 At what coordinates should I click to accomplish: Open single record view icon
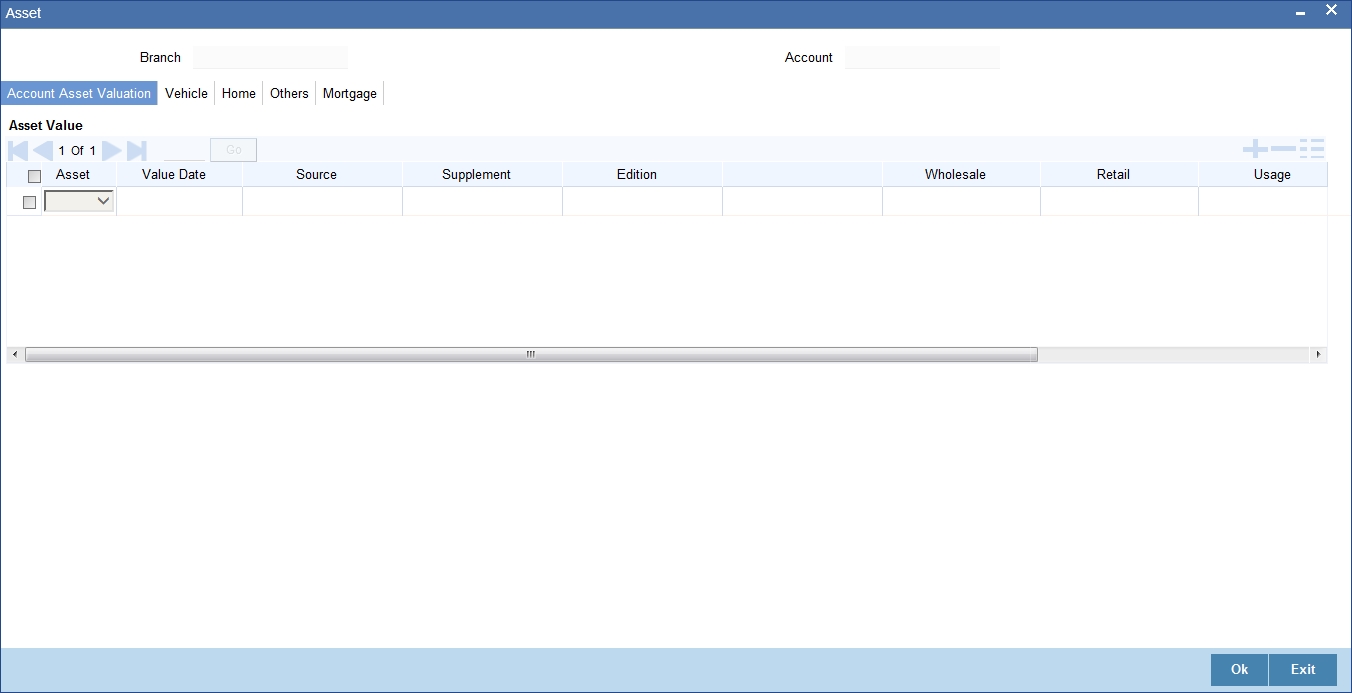(1312, 149)
